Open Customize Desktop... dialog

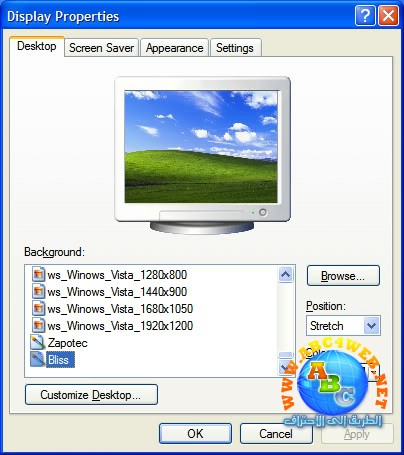click(x=91, y=395)
